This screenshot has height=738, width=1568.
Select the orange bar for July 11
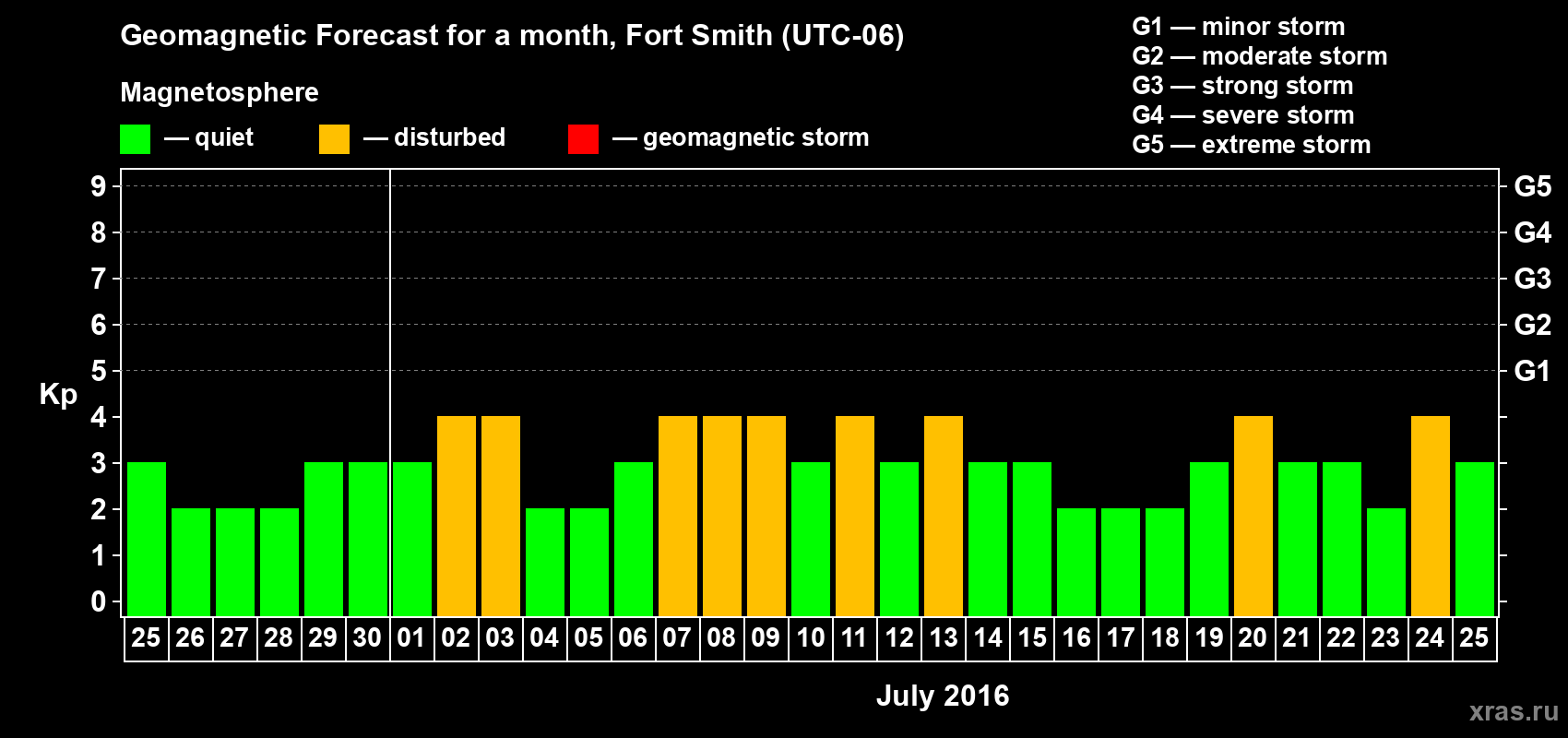point(855,516)
